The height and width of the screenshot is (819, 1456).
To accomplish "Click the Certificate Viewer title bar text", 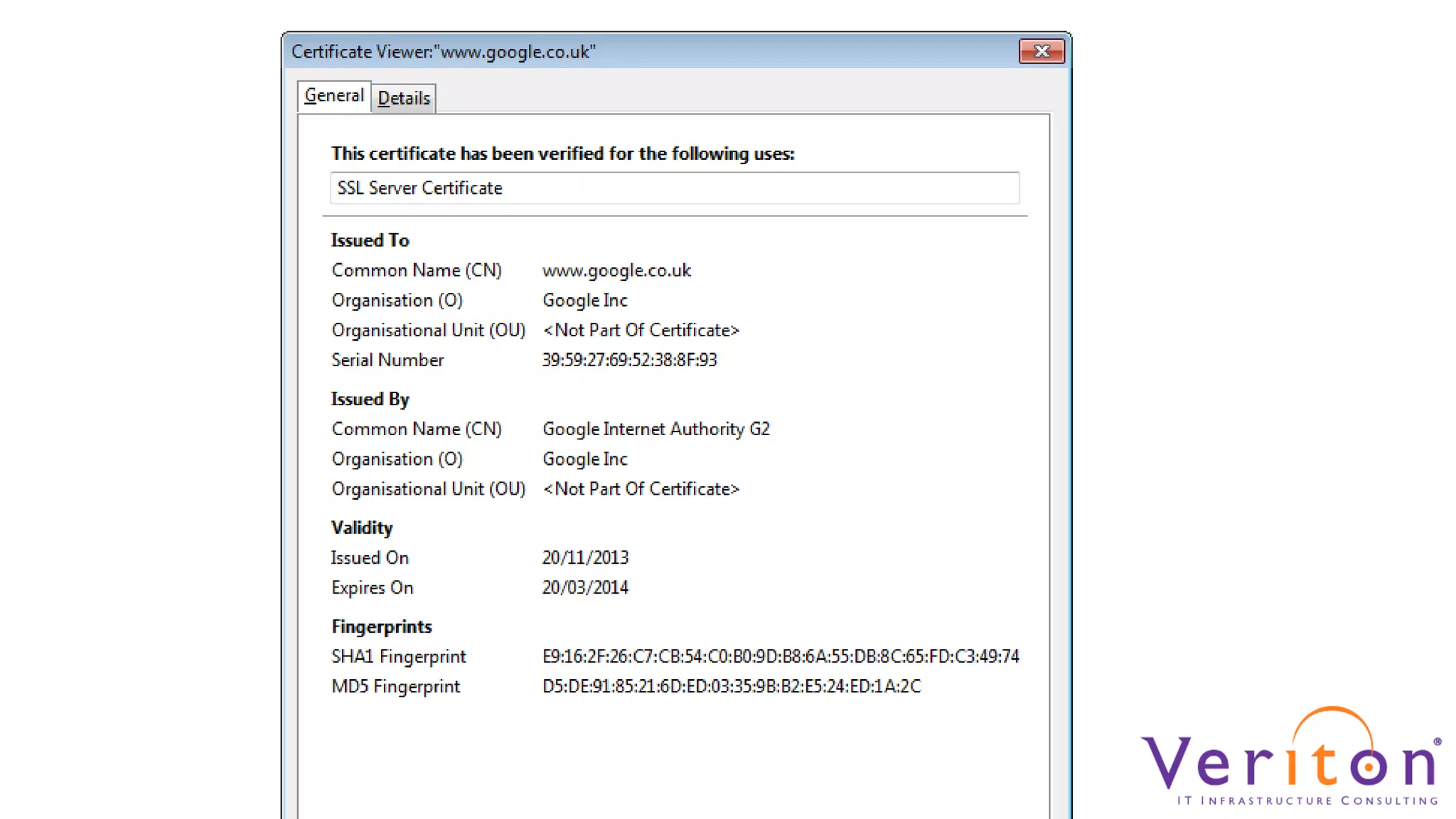I will [443, 52].
